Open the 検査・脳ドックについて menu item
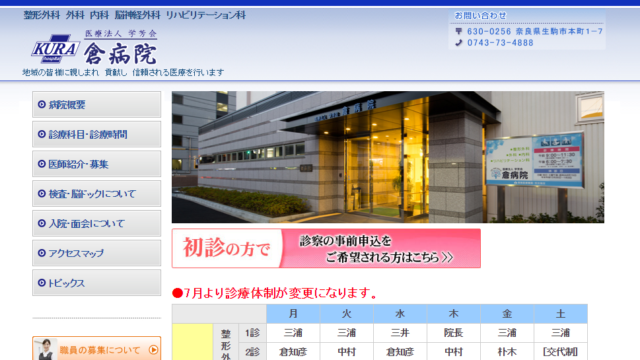 97,193
